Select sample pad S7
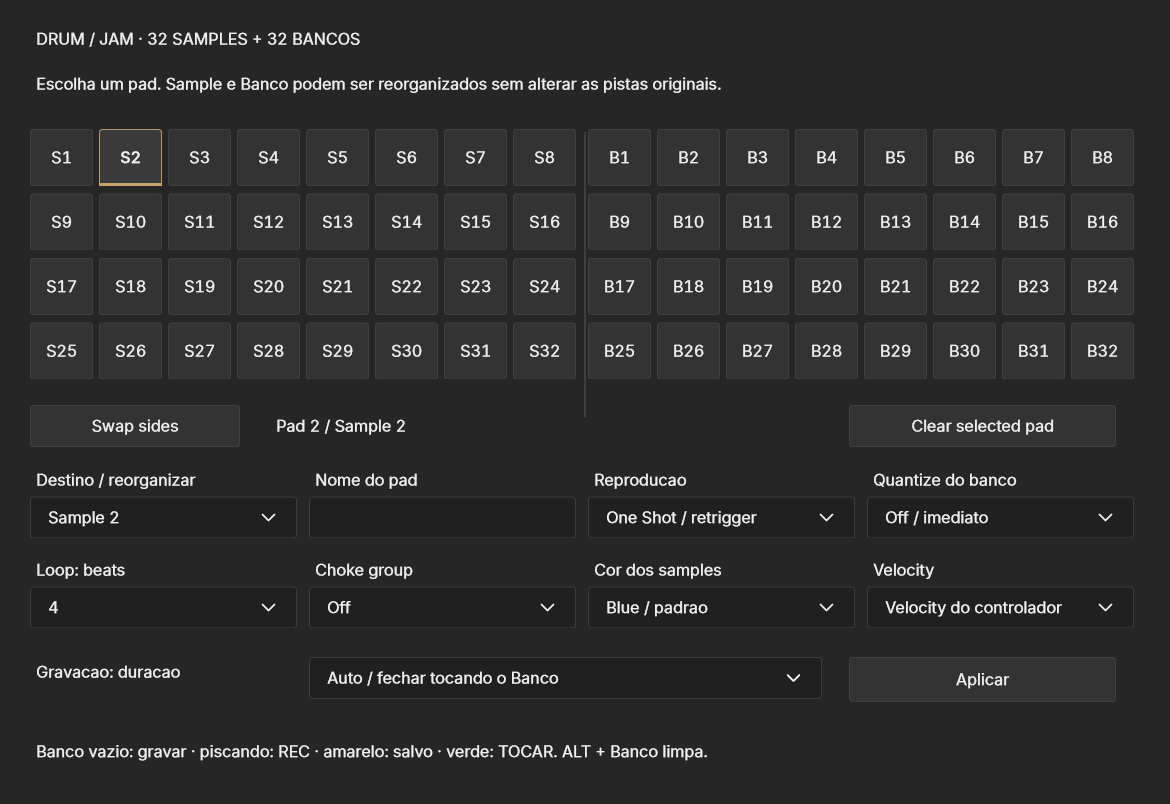Viewport: 1170px width, 804px height. 475,158
